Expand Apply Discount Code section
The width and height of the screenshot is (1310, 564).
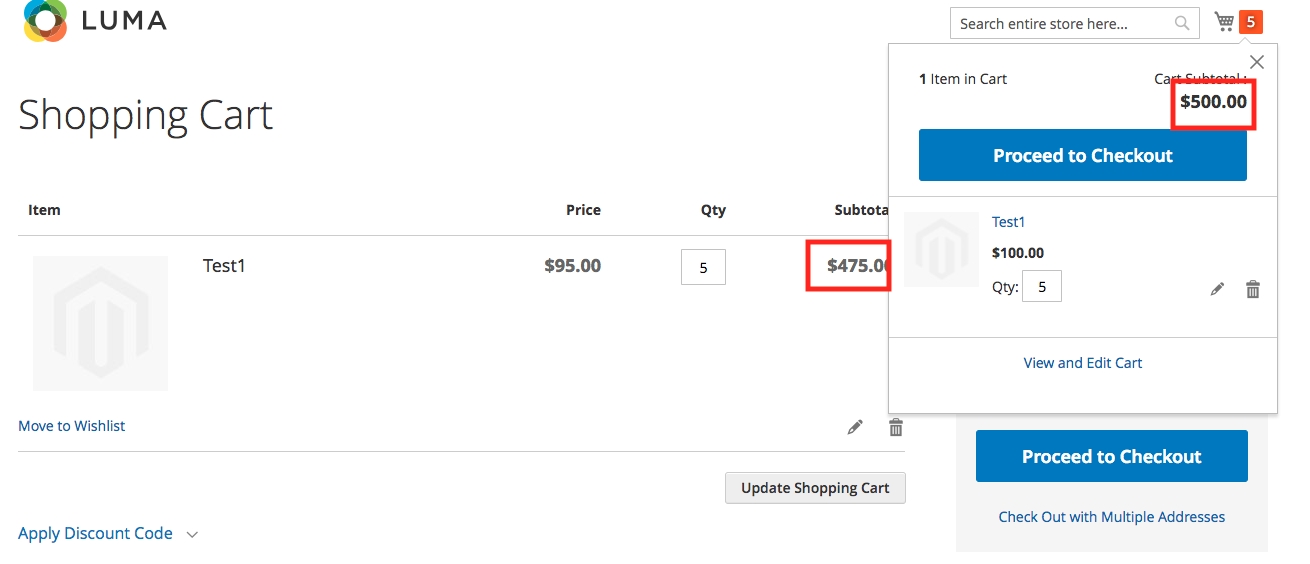[x=108, y=534]
